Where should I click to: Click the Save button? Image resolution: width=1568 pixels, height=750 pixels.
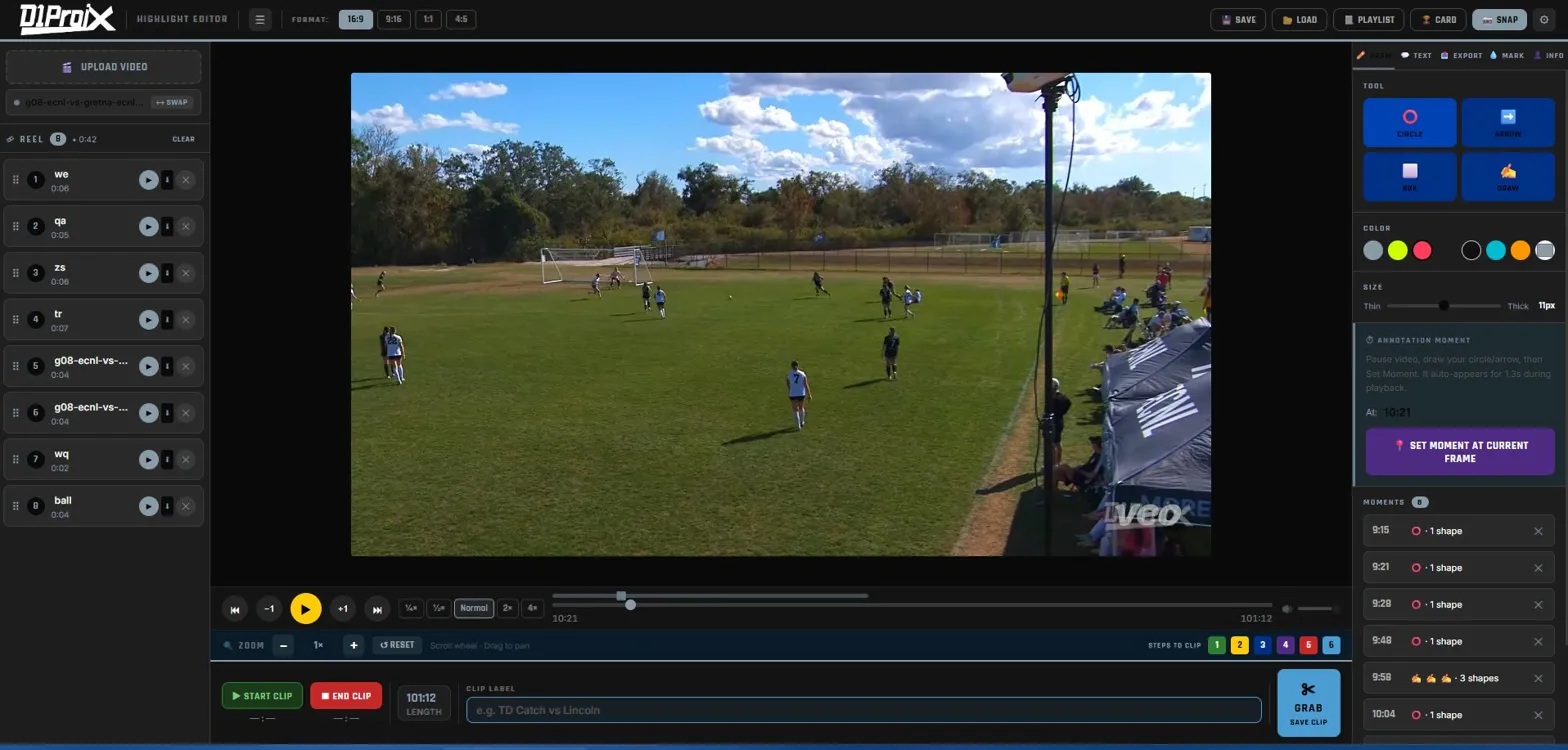coord(1238,19)
